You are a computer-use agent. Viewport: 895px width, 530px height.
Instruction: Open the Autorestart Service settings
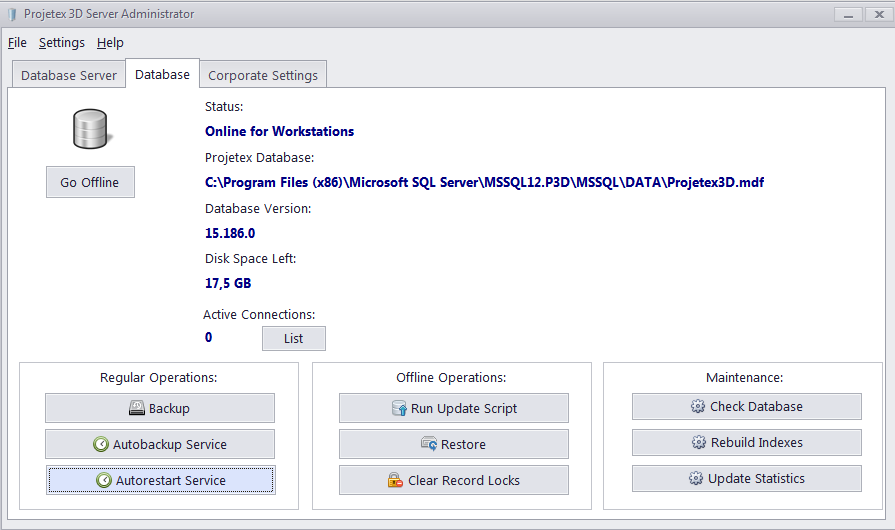161,480
